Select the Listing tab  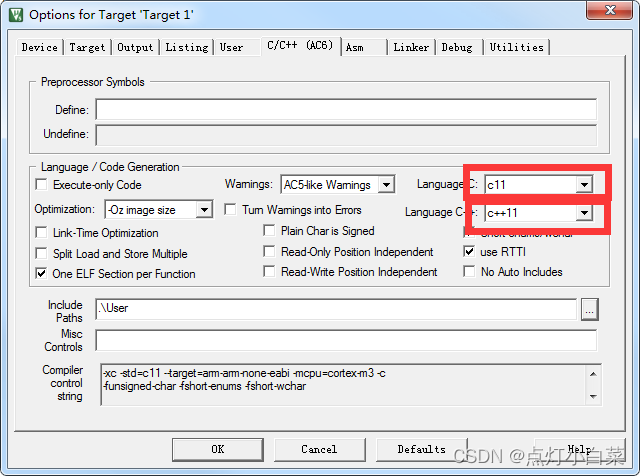click(x=187, y=47)
